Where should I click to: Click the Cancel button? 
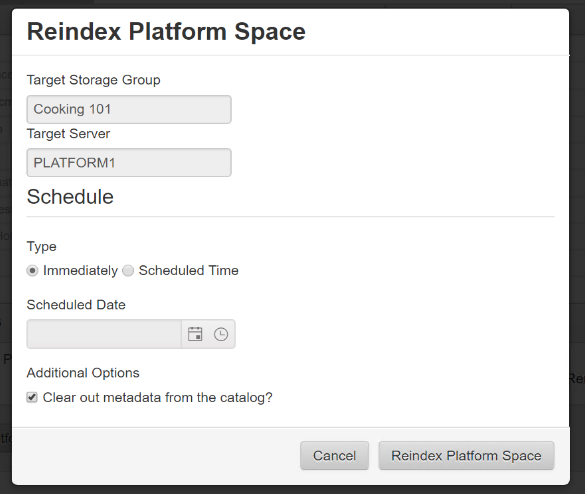point(334,456)
